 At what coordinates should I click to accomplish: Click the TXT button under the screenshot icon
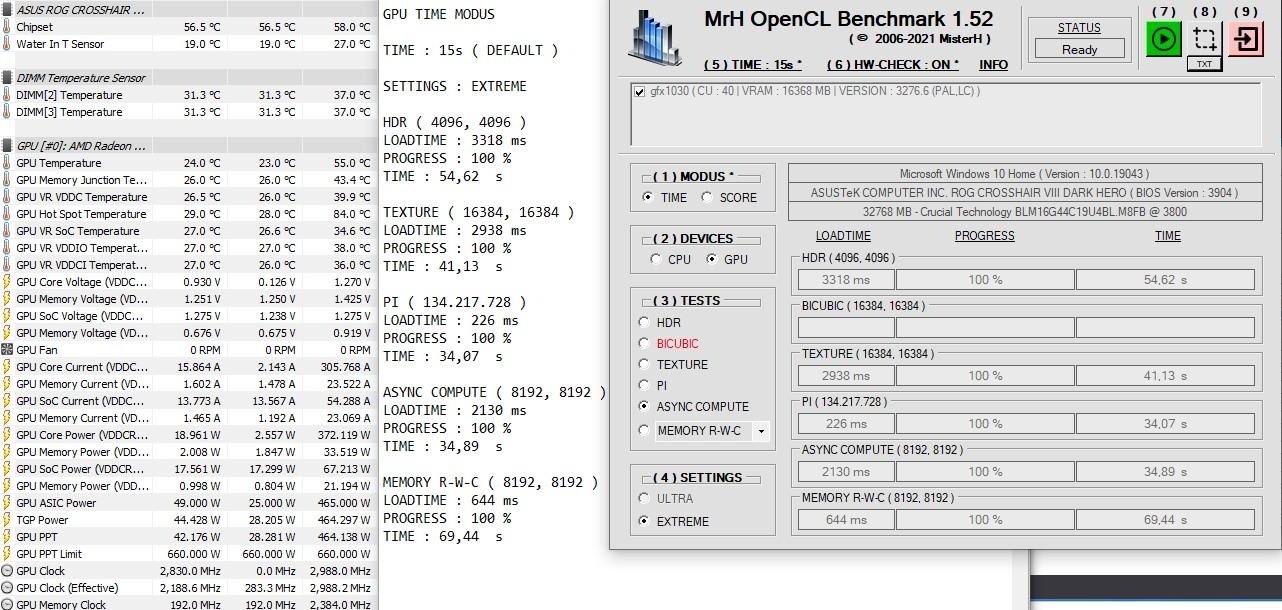click(1204, 64)
